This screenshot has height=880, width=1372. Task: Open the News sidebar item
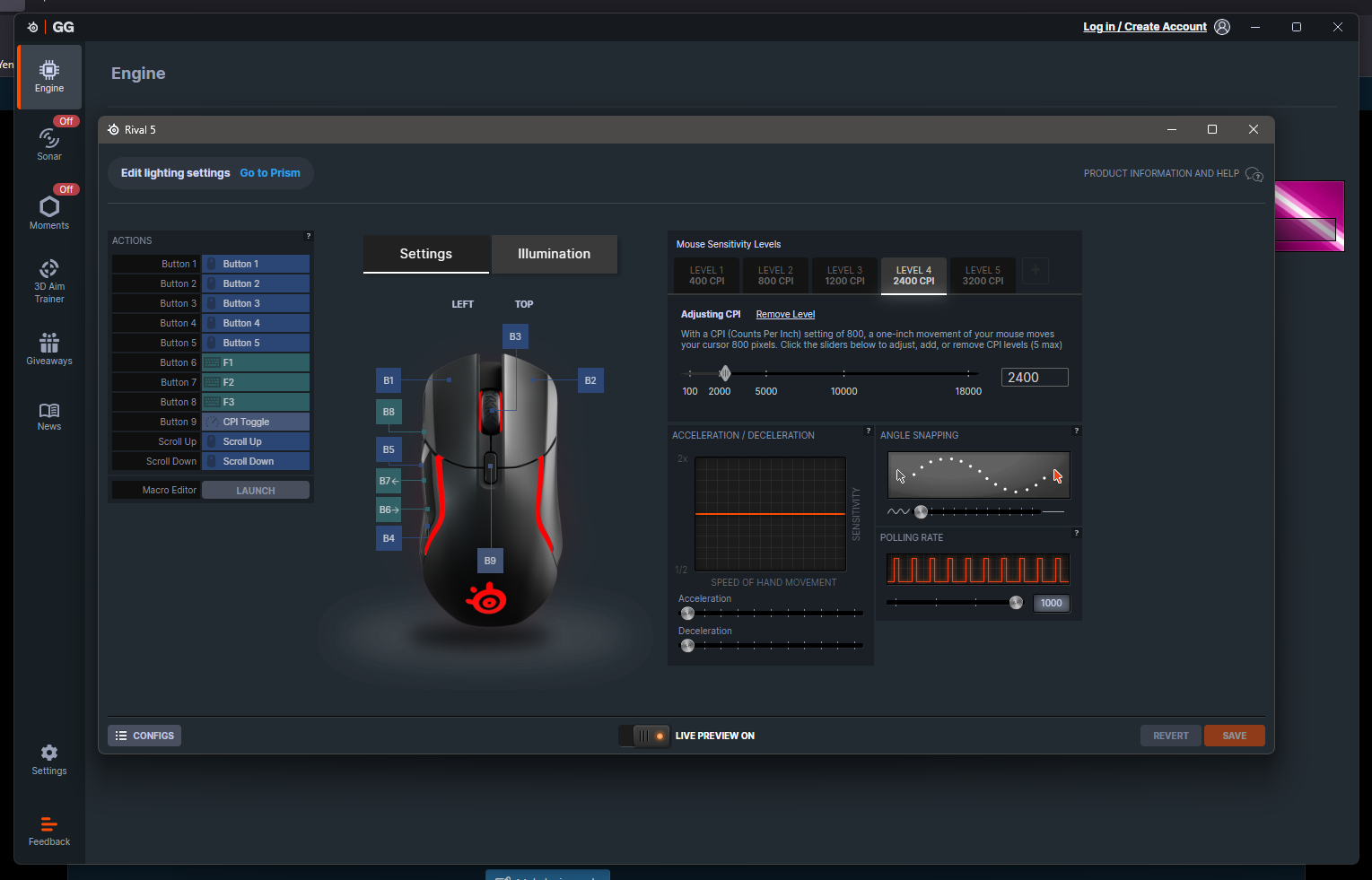[x=49, y=416]
